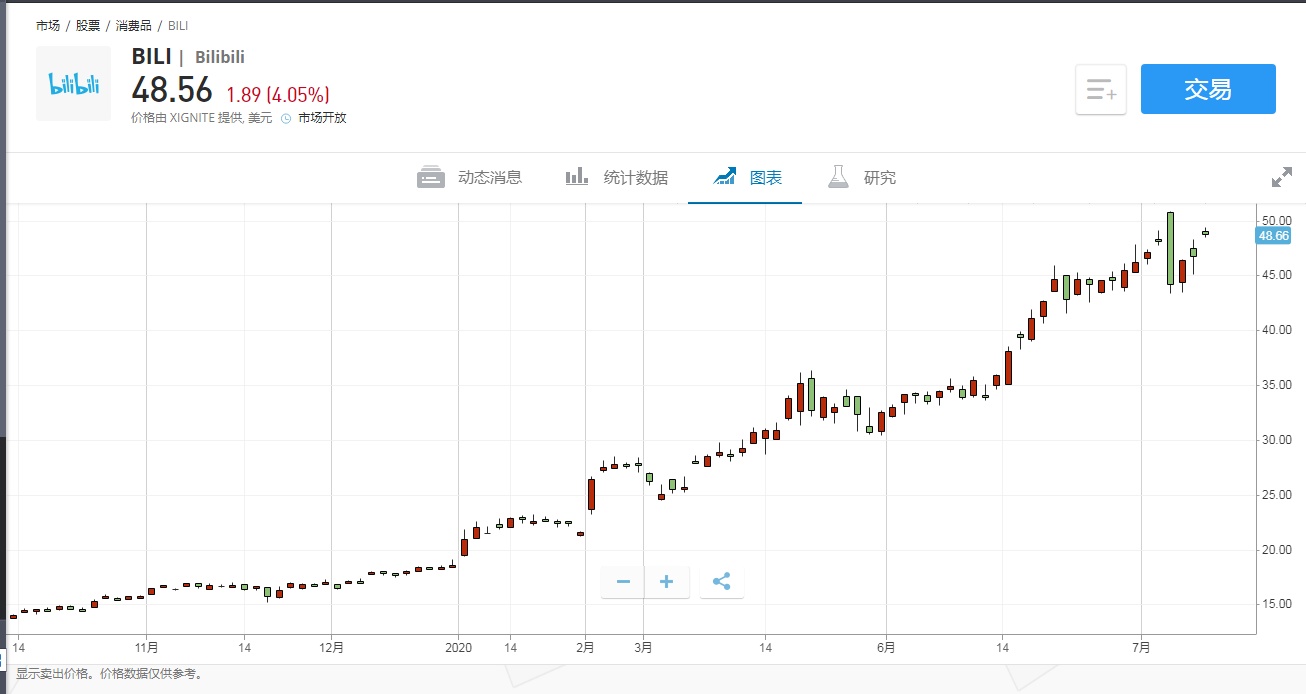
Task: Click the tall green candlestick near 50.00
Action: 1170,248
